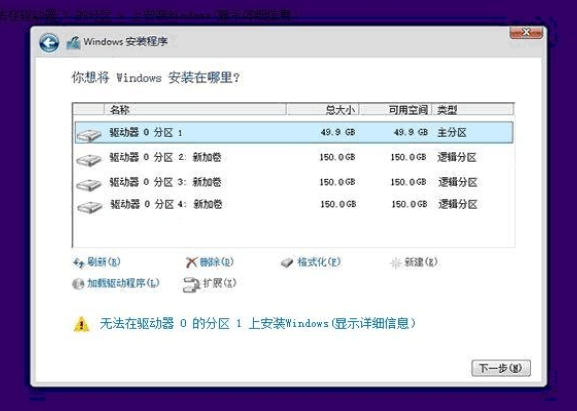This screenshot has height=411, width=577.
Task: Click the 主分区 type cell
Action: click(452, 132)
